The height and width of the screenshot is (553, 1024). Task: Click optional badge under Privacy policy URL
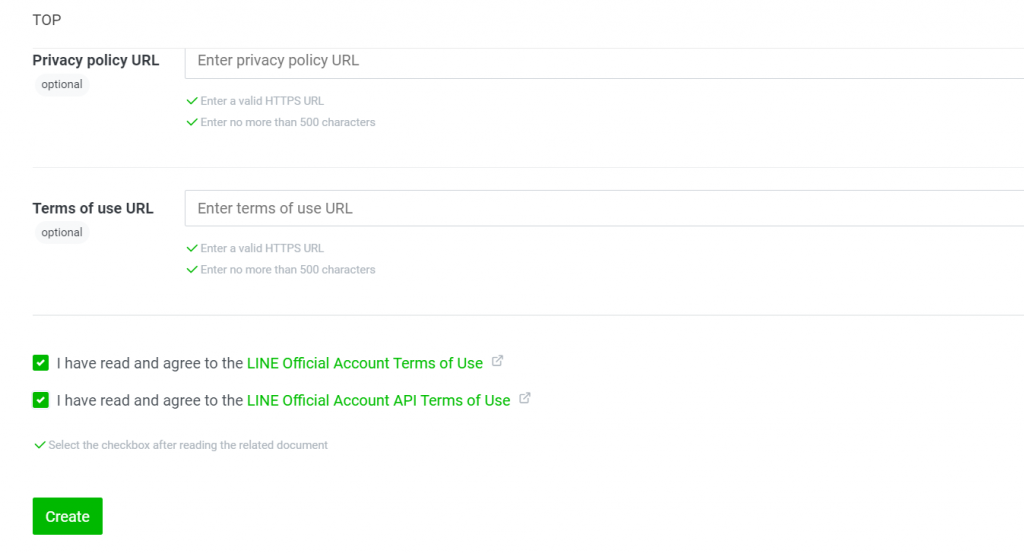62,84
